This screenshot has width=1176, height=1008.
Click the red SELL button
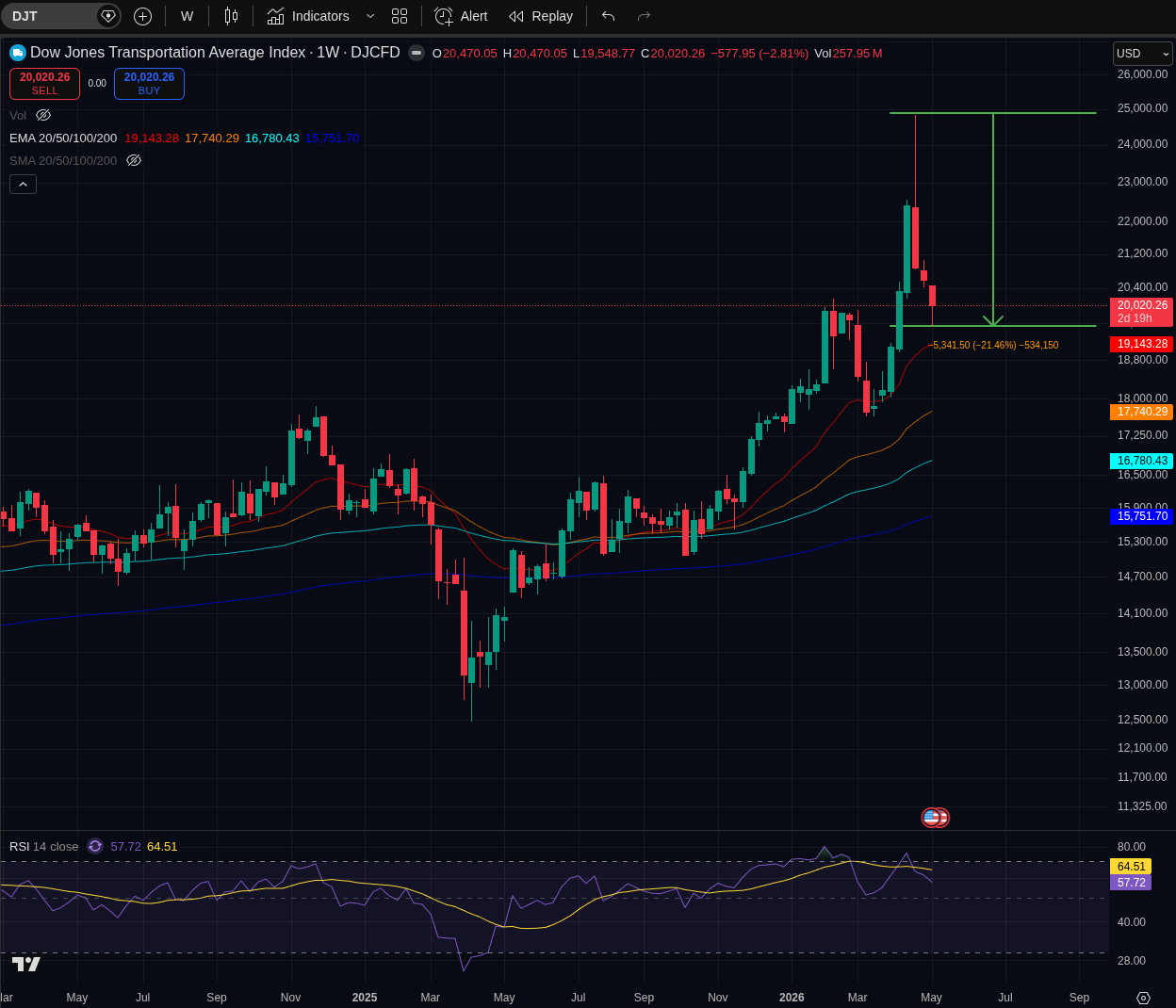click(x=44, y=84)
